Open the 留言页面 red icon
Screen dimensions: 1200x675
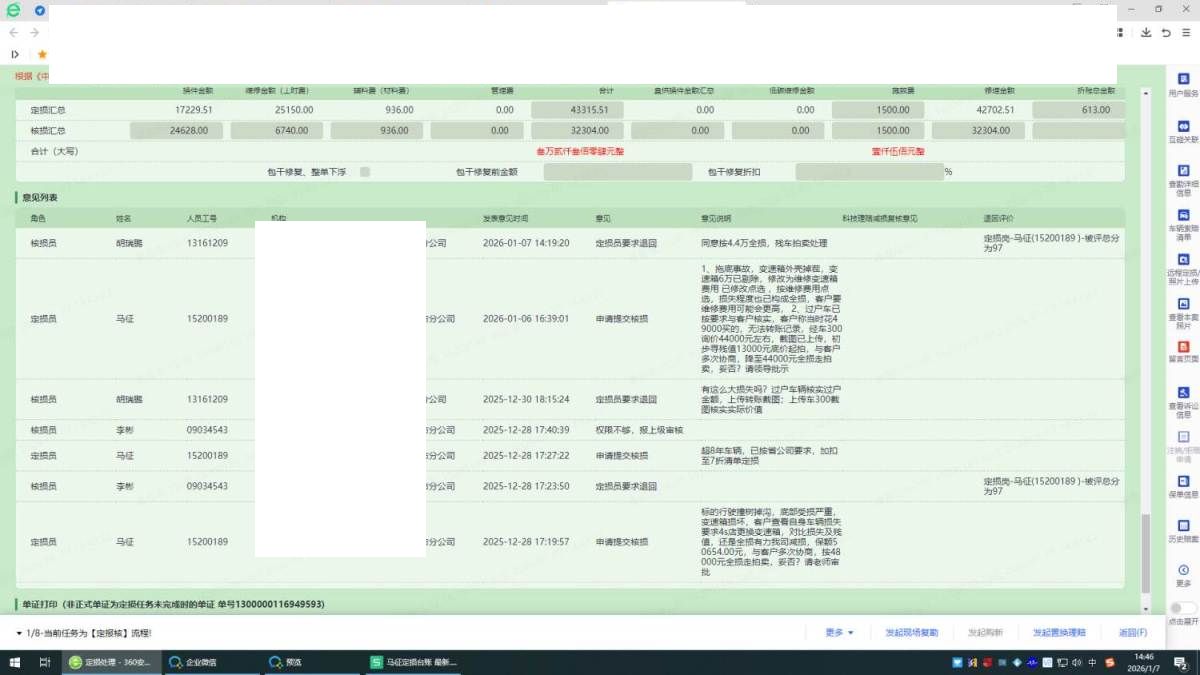pyautogui.click(x=1183, y=348)
